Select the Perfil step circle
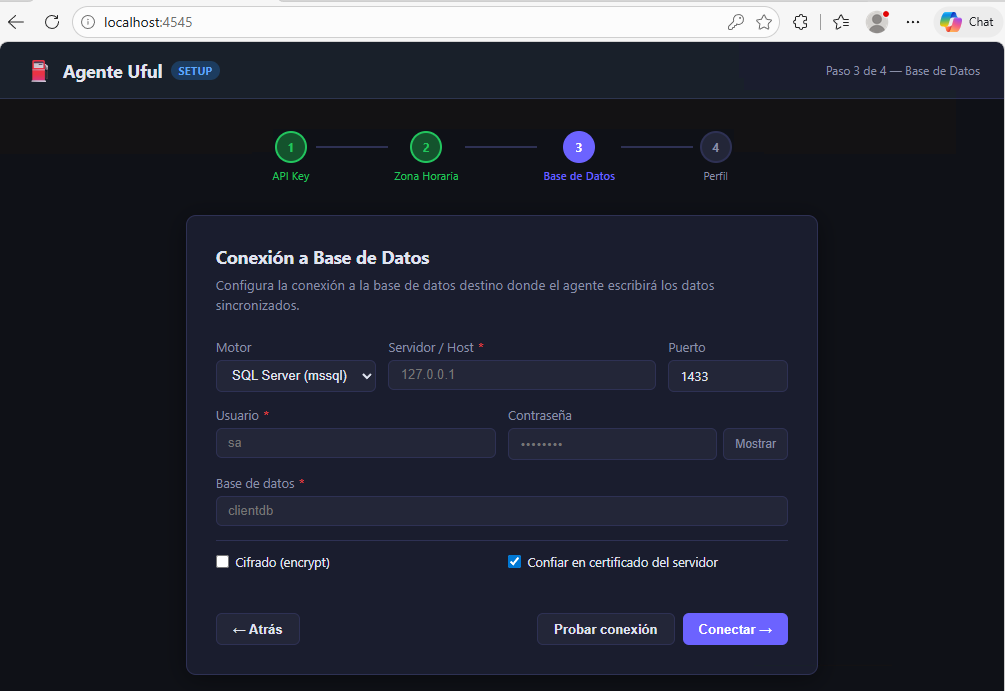This screenshot has width=1005, height=691. [x=716, y=147]
